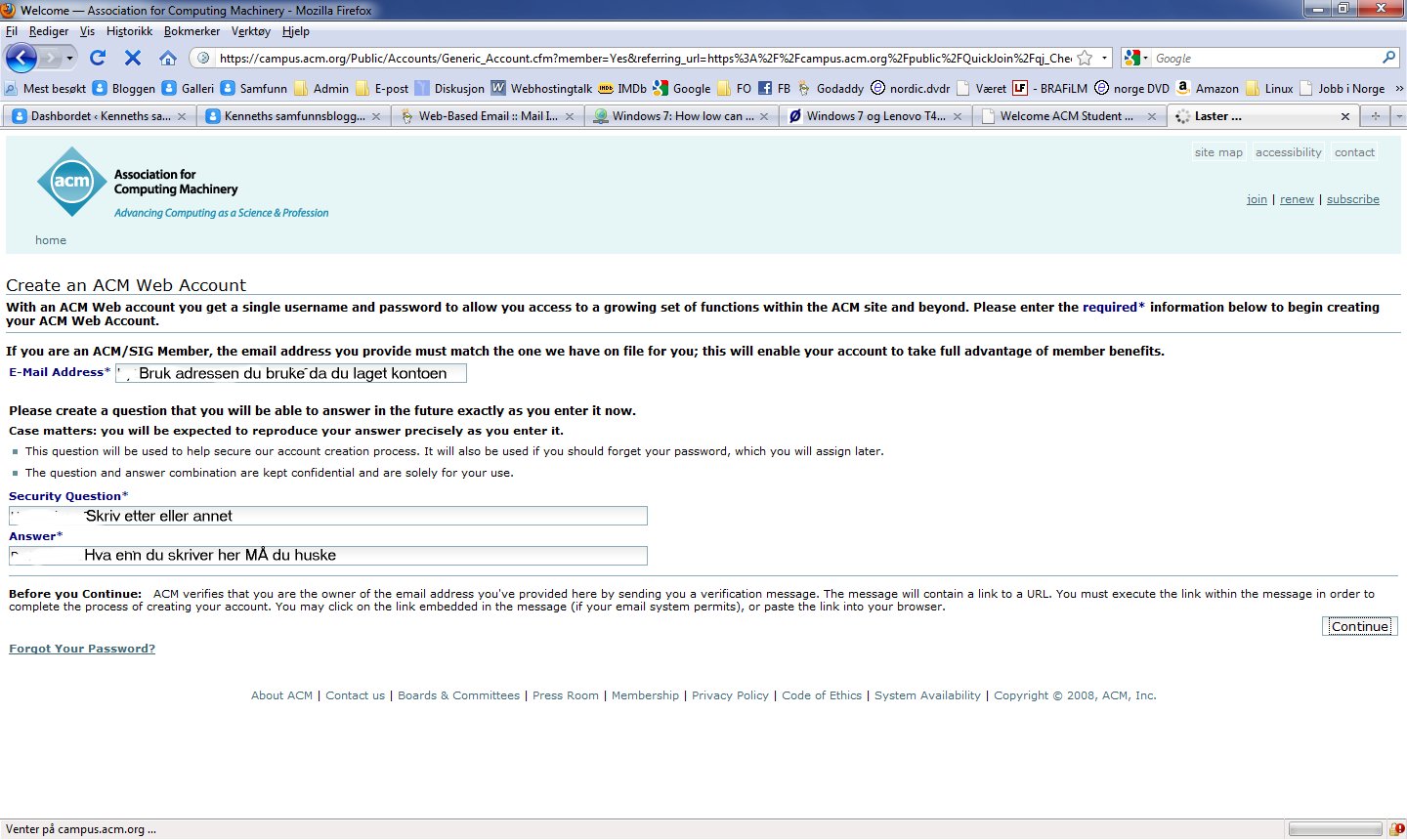1407x840 pixels.
Task: Open the back/forward history dropdown arrow
Action: 69,58
